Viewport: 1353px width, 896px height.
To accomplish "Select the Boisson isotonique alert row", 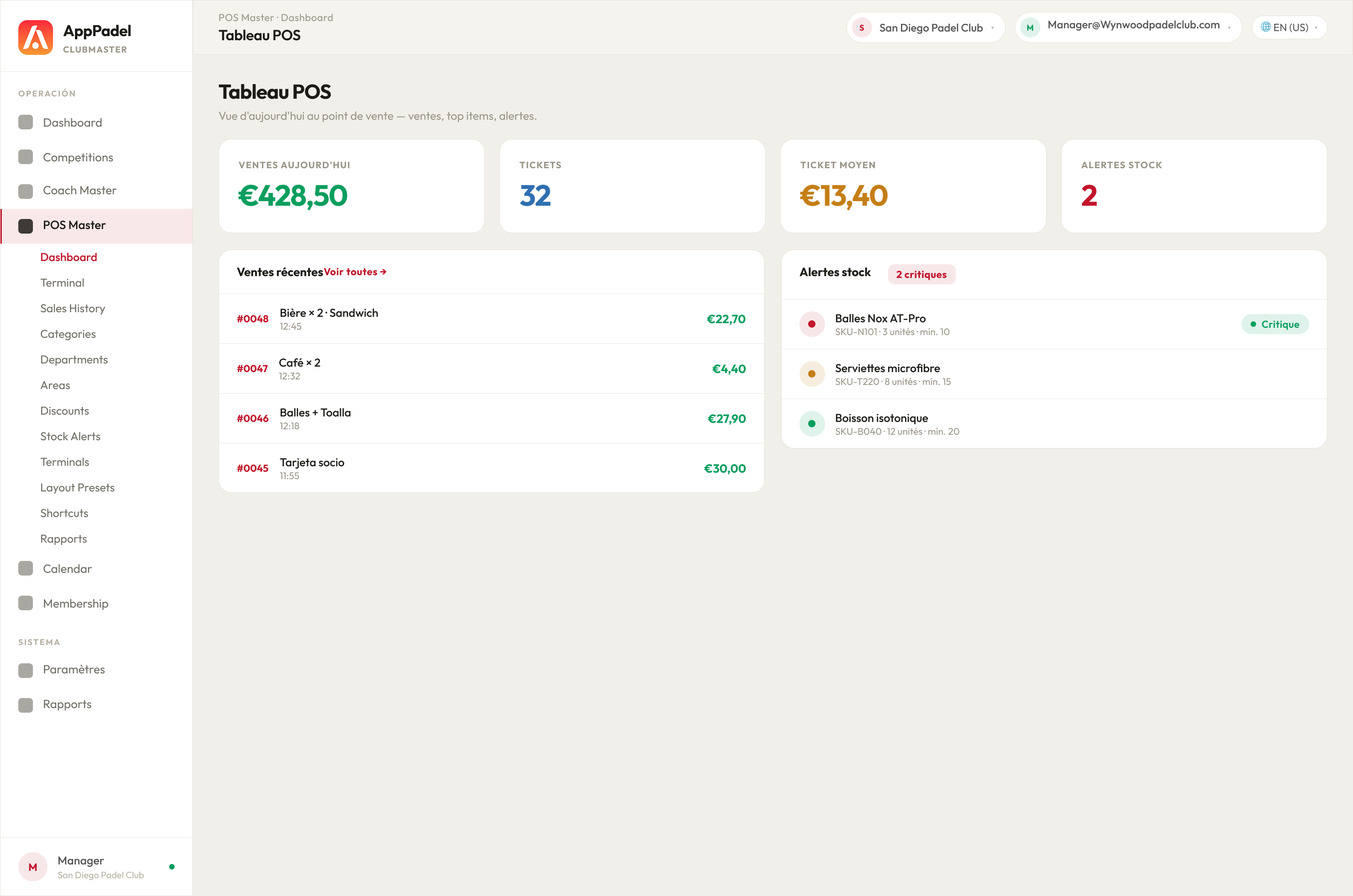I will click(x=1054, y=423).
